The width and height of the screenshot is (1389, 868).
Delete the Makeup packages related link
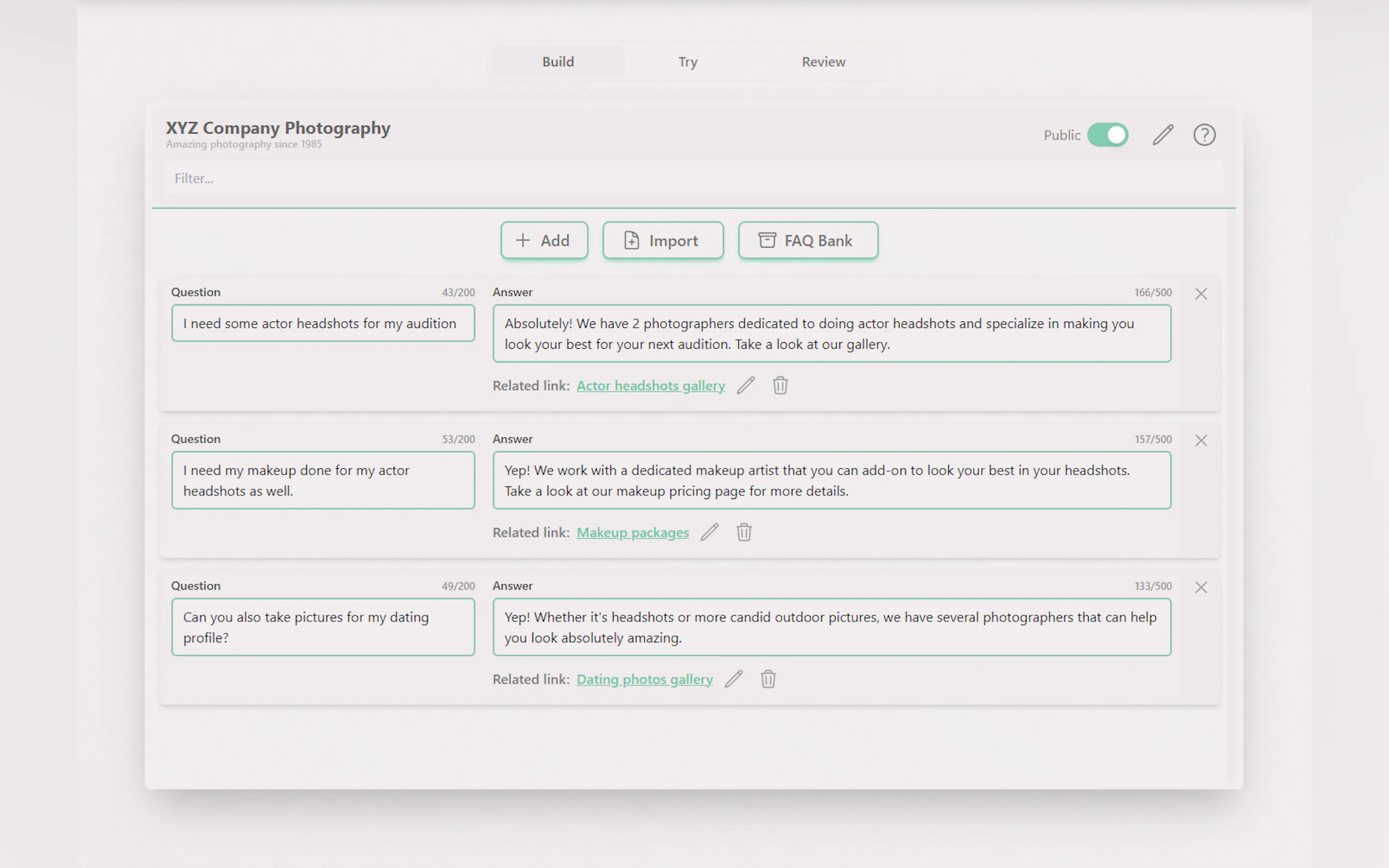(x=744, y=532)
